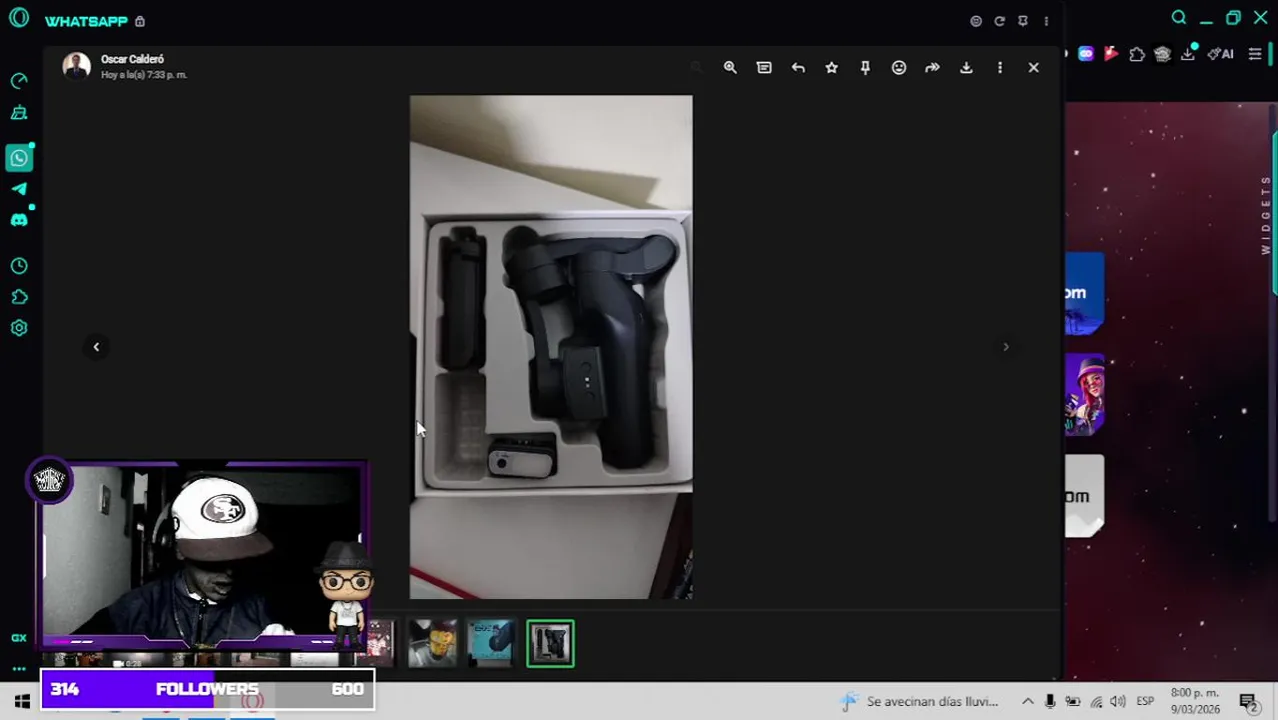Download the photo from the viewer toolbar
The height and width of the screenshot is (720, 1278).
[966, 67]
